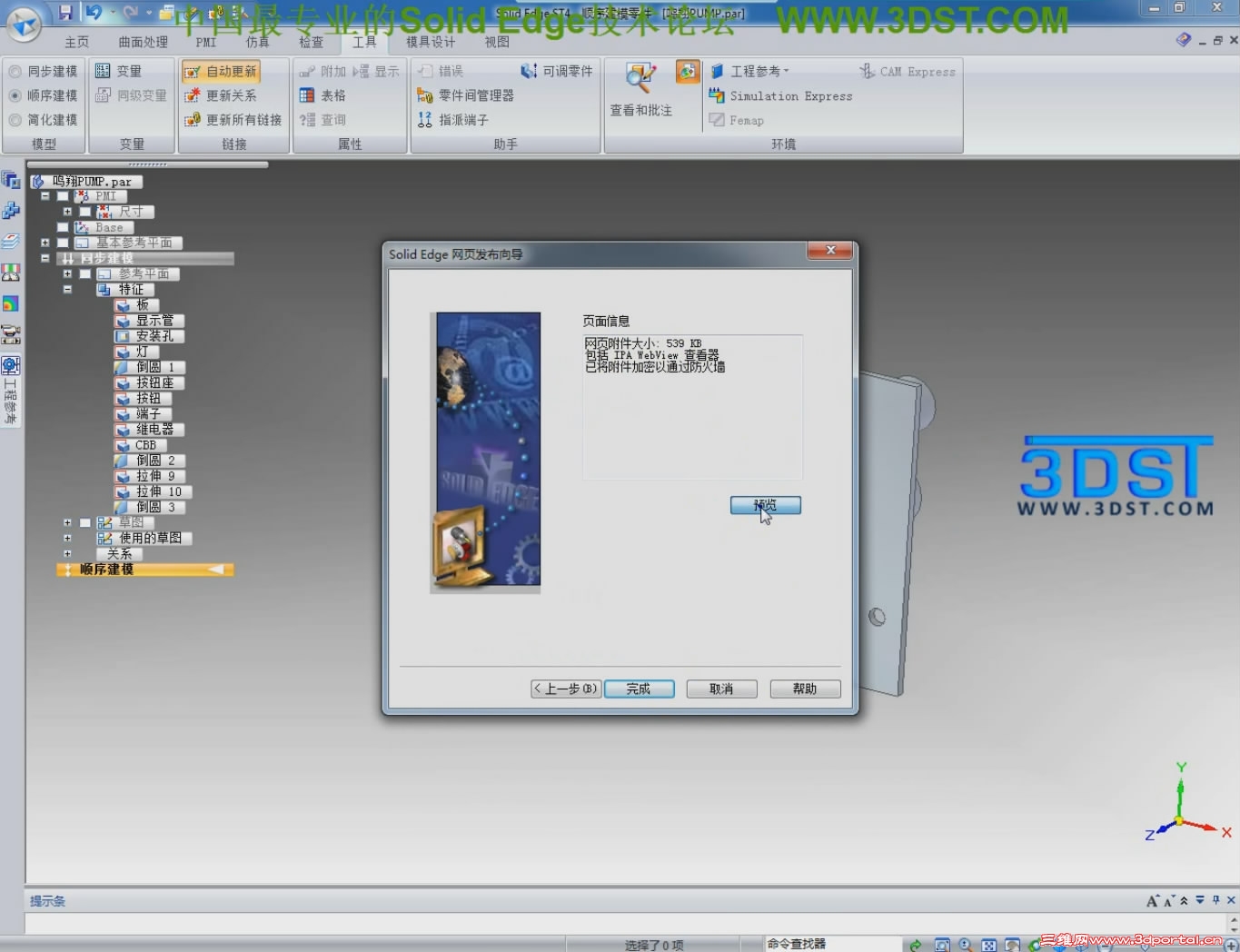The image size is (1240, 952).
Task: Select the 继电器 feature in tree
Action: pyautogui.click(x=149, y=430)
